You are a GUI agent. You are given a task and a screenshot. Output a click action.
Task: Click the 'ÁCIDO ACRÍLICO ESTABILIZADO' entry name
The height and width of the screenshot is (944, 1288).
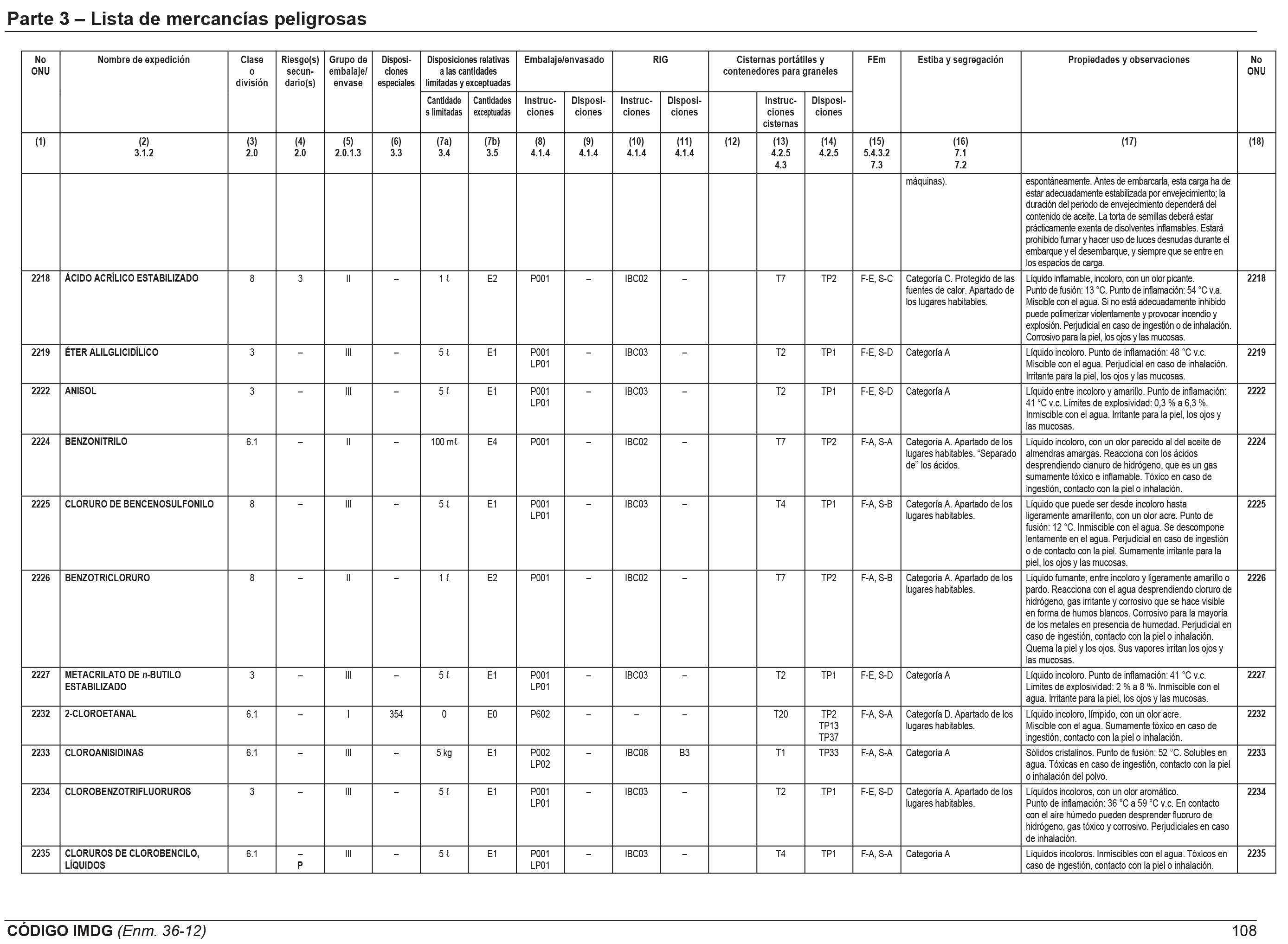pyautogui.click(x=131, y=278)
